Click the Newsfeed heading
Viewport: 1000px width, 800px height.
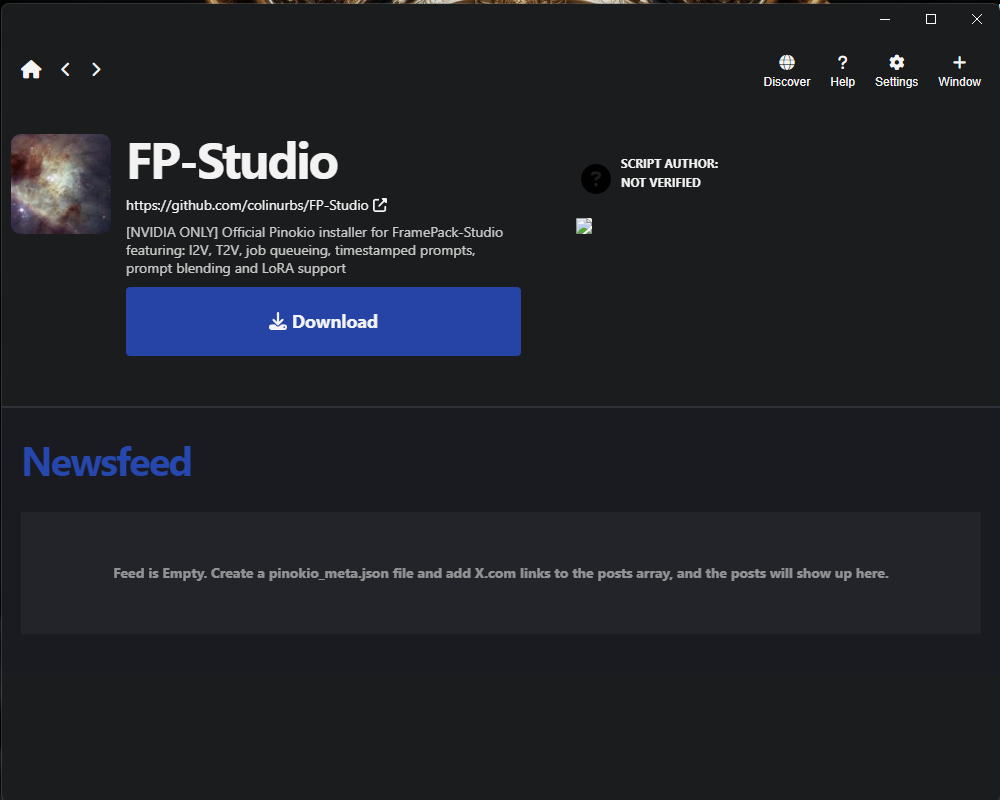[x=107, y=462]
